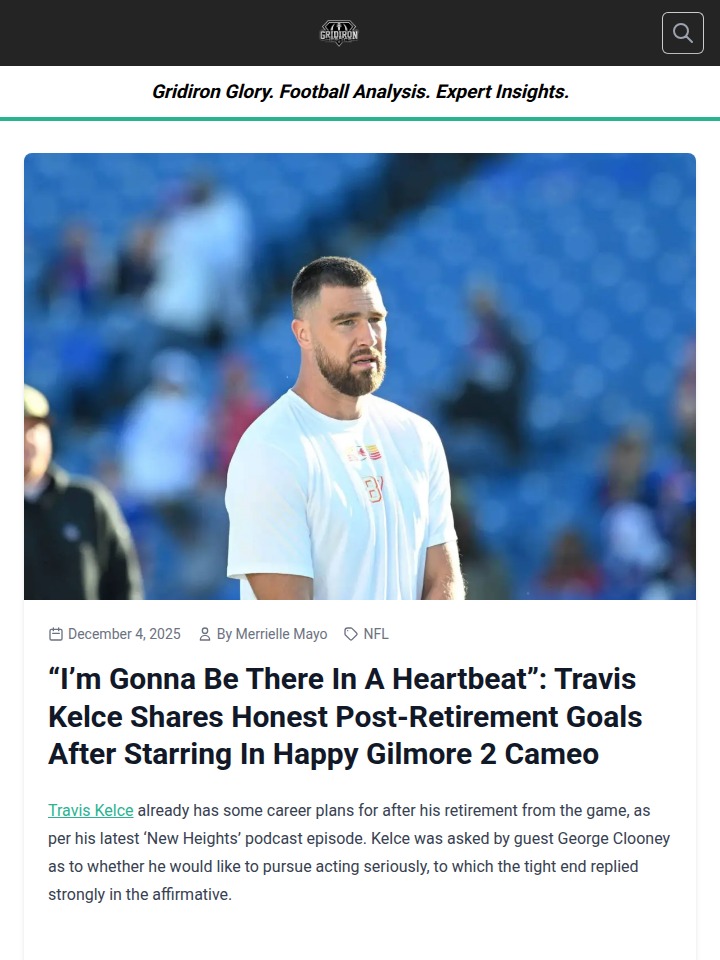Follow the green Travis Kelce hyperlink
The width and height of the screenshot is (720, 960).
coord(91,810)
